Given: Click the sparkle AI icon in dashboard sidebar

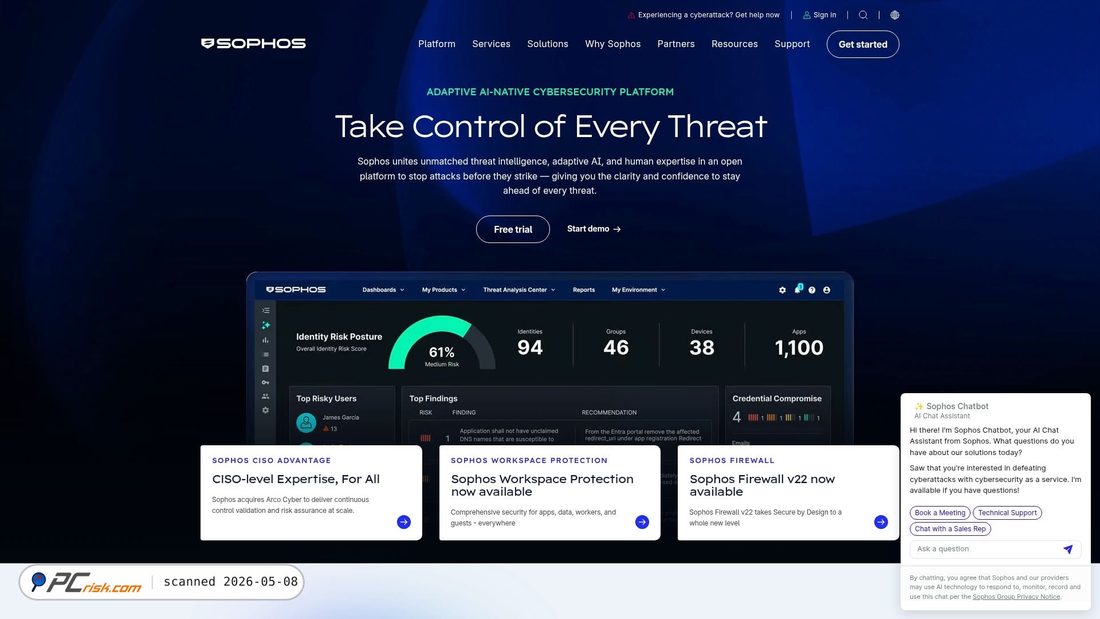Looking at the screenshot, I should coord(265,325).
